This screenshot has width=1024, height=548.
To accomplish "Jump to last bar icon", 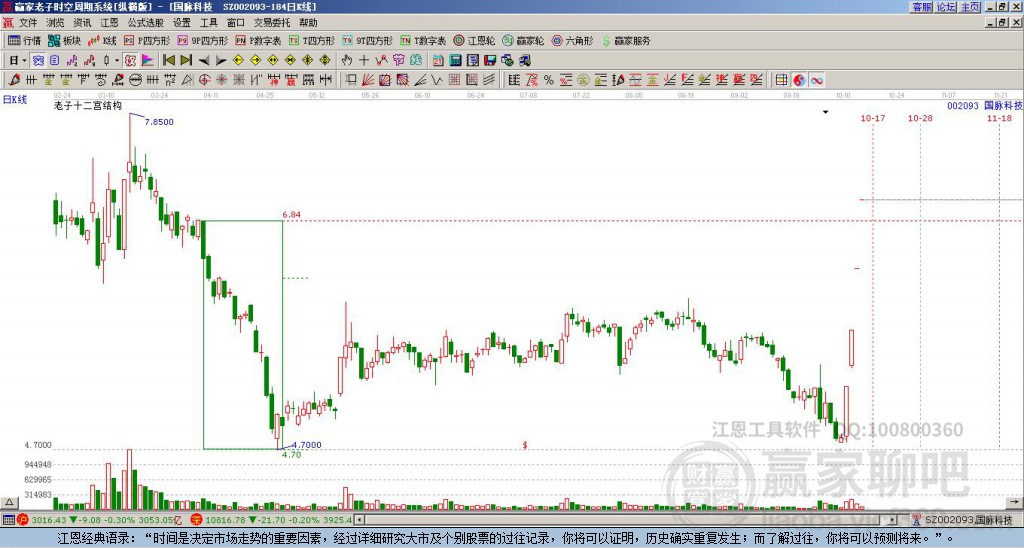I will pyautogui.click(x=186, y=61).
